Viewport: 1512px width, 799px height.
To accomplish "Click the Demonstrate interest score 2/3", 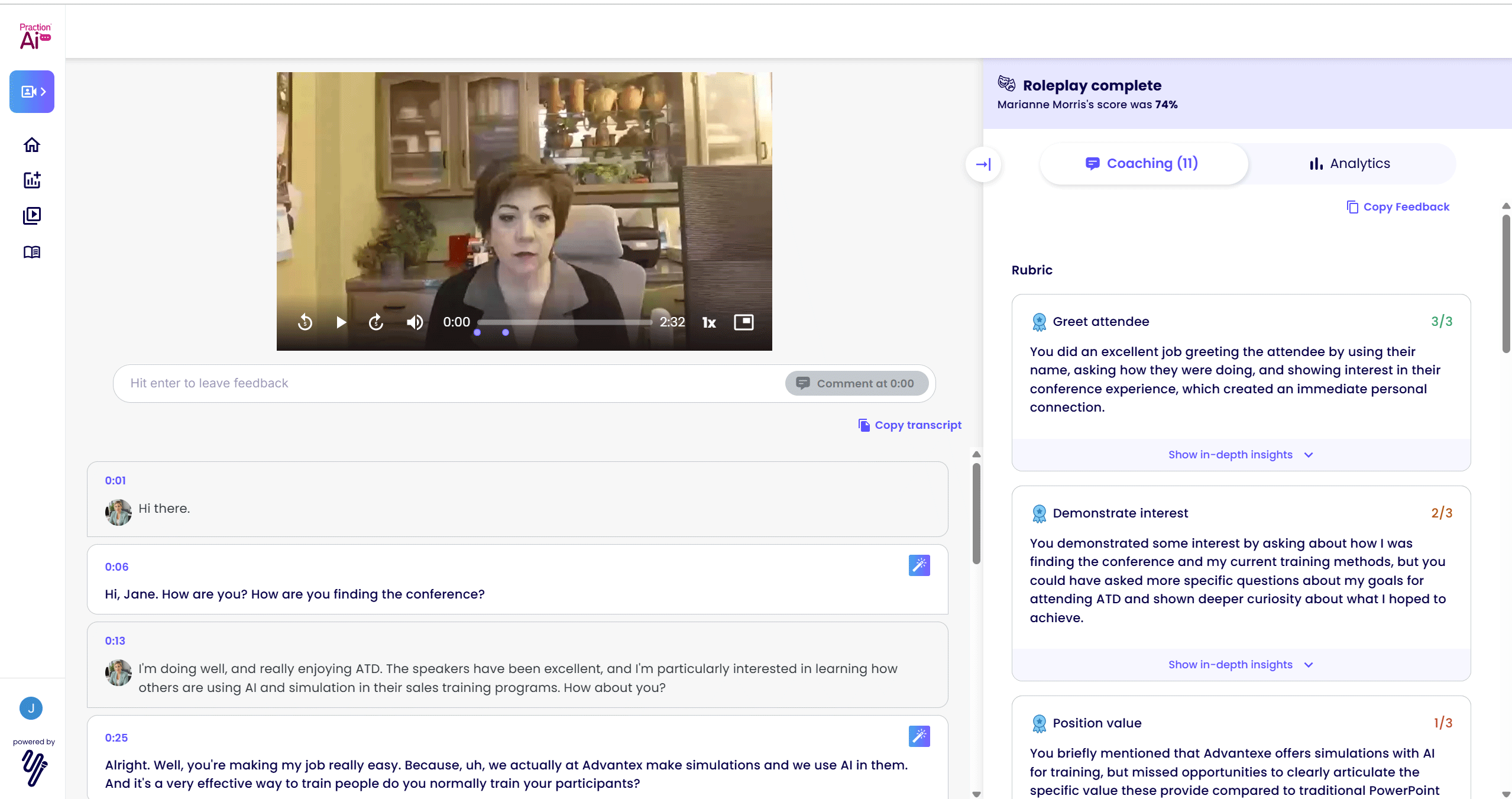I will coord(1442,513).
